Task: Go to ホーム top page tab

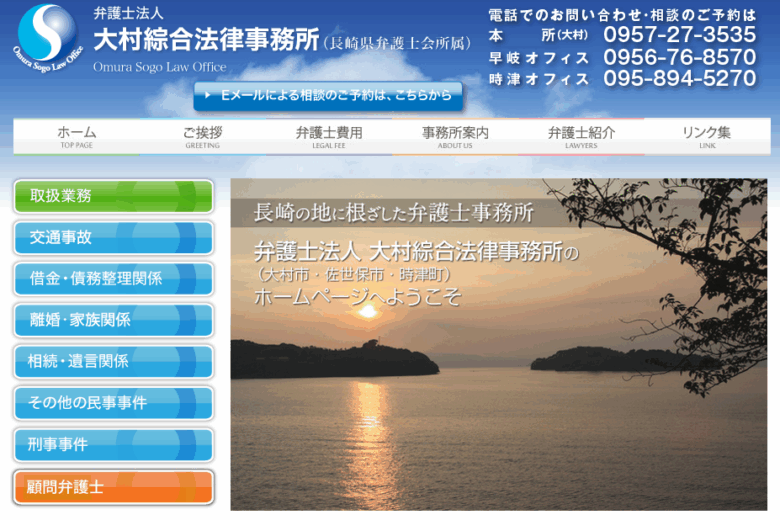Action: [77, 137]
